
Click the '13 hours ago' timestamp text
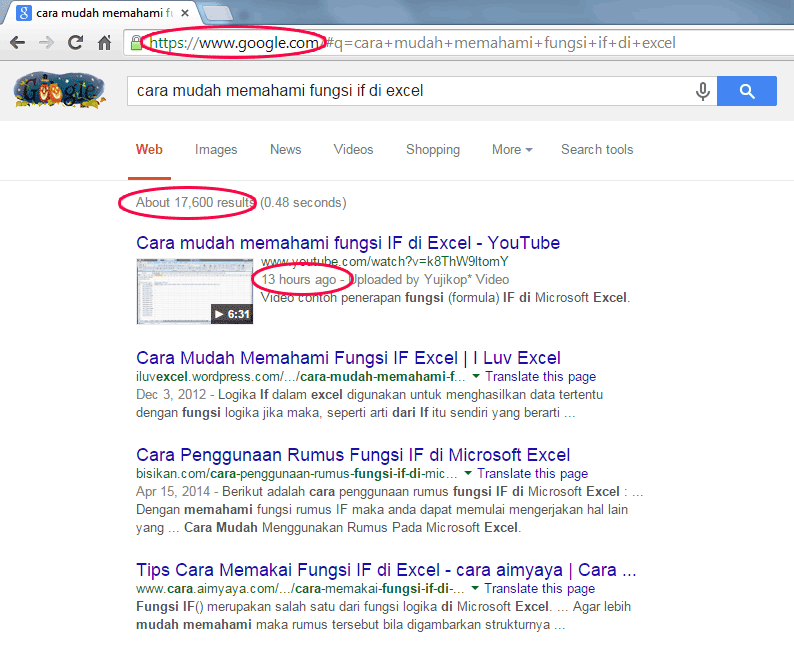click(299, 280)
